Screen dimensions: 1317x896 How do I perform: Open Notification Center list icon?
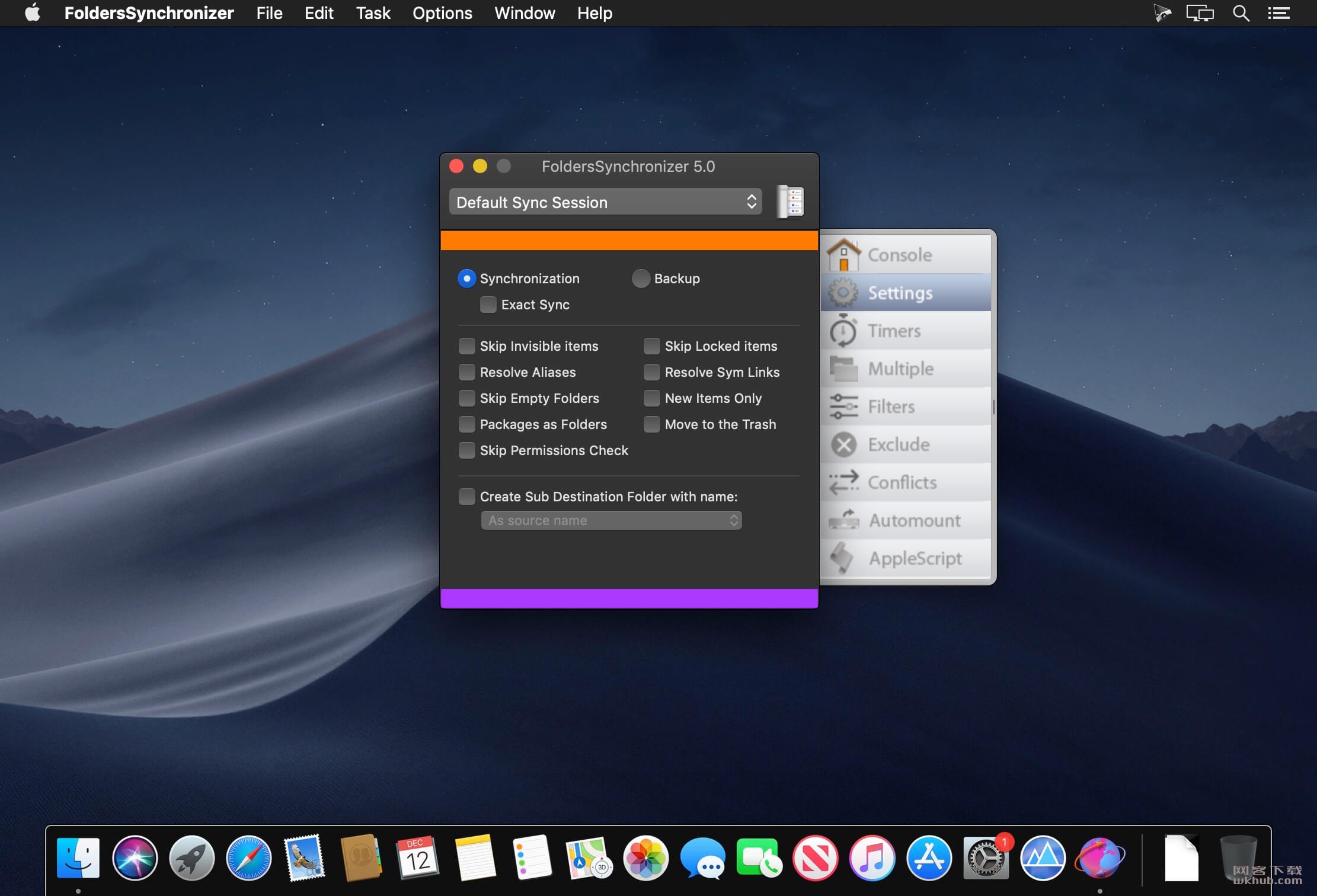pyautogui.click(x=1279, y=13)
